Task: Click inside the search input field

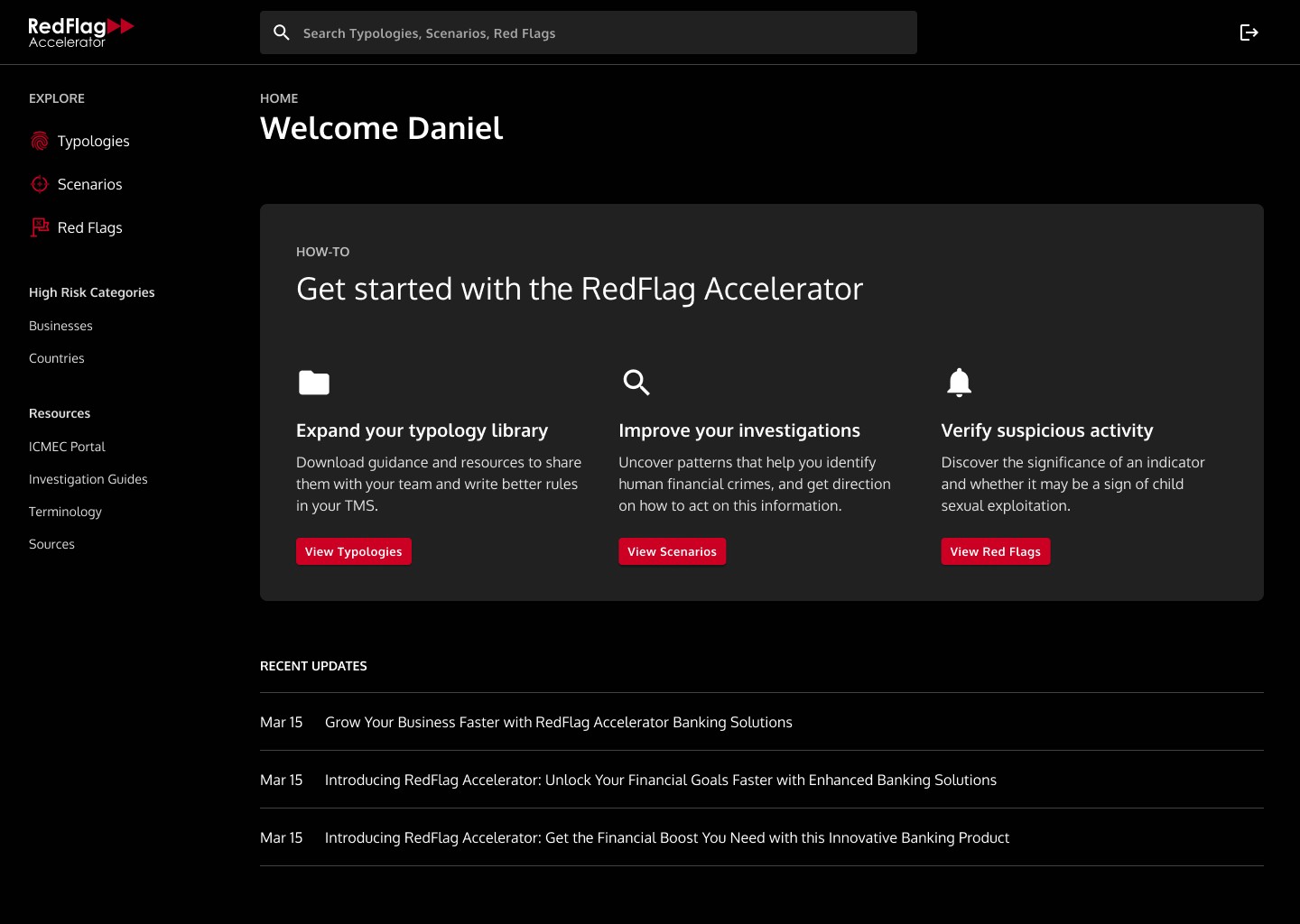Action: click(587, 32)
